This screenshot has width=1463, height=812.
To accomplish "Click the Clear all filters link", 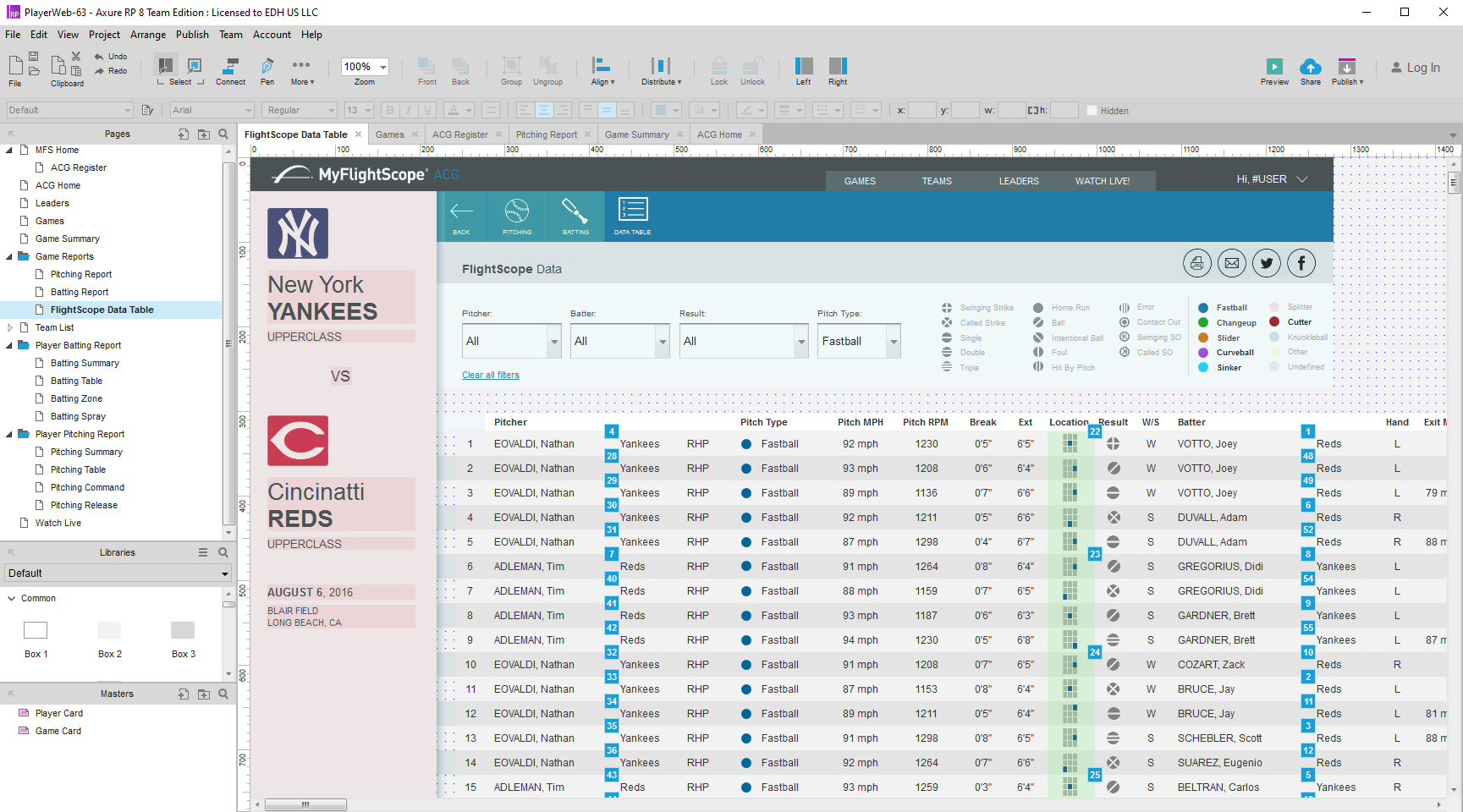I will click(490, 376).
